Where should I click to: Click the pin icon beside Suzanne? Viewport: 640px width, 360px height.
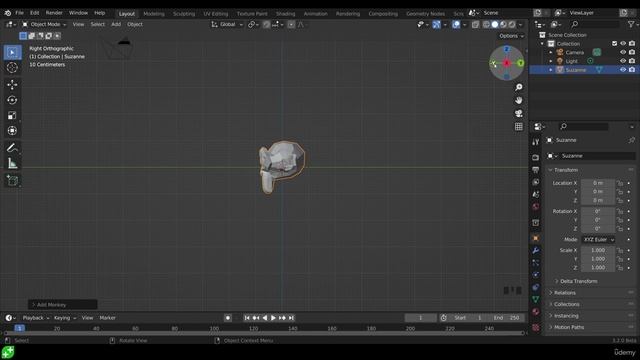[x=631, y=140]
